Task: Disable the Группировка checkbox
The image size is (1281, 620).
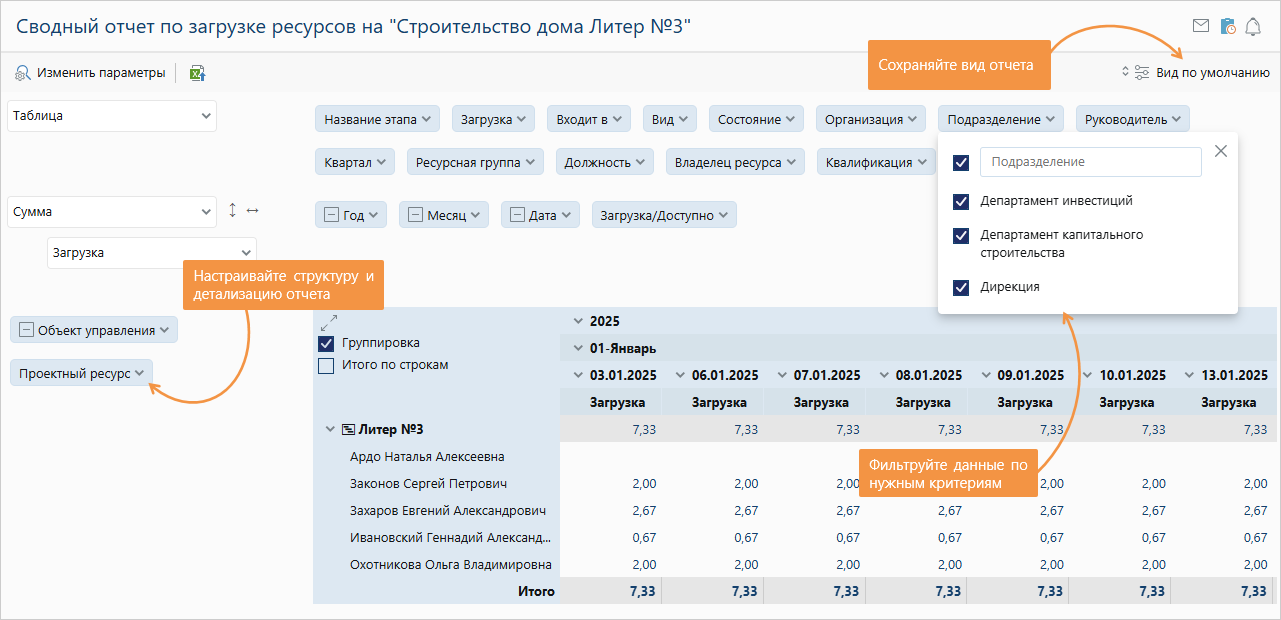Action: [326, 343]
